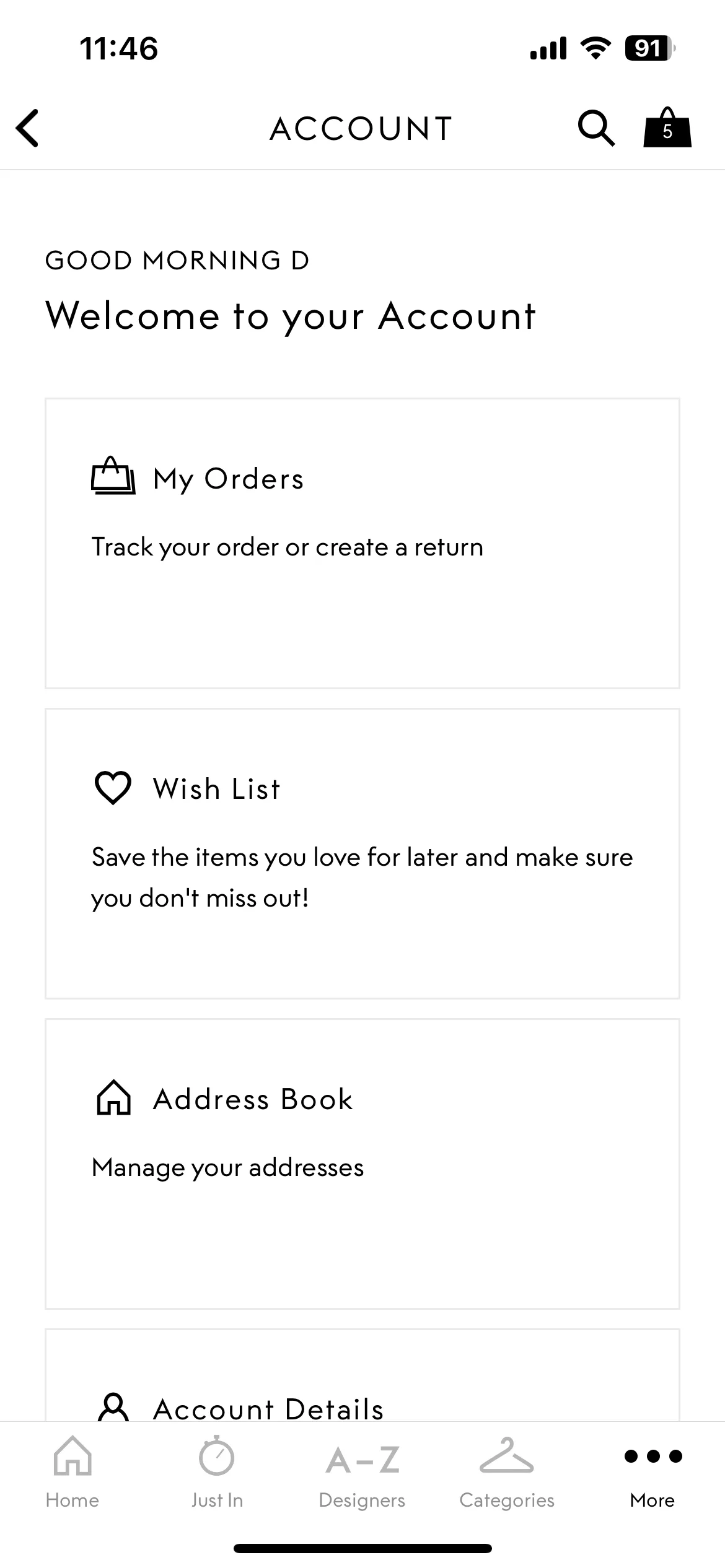Image resolution: width=725 pixels, height=1568 pixels.
Task: Tap the Account Details person icon
Action: [113, 1406]
